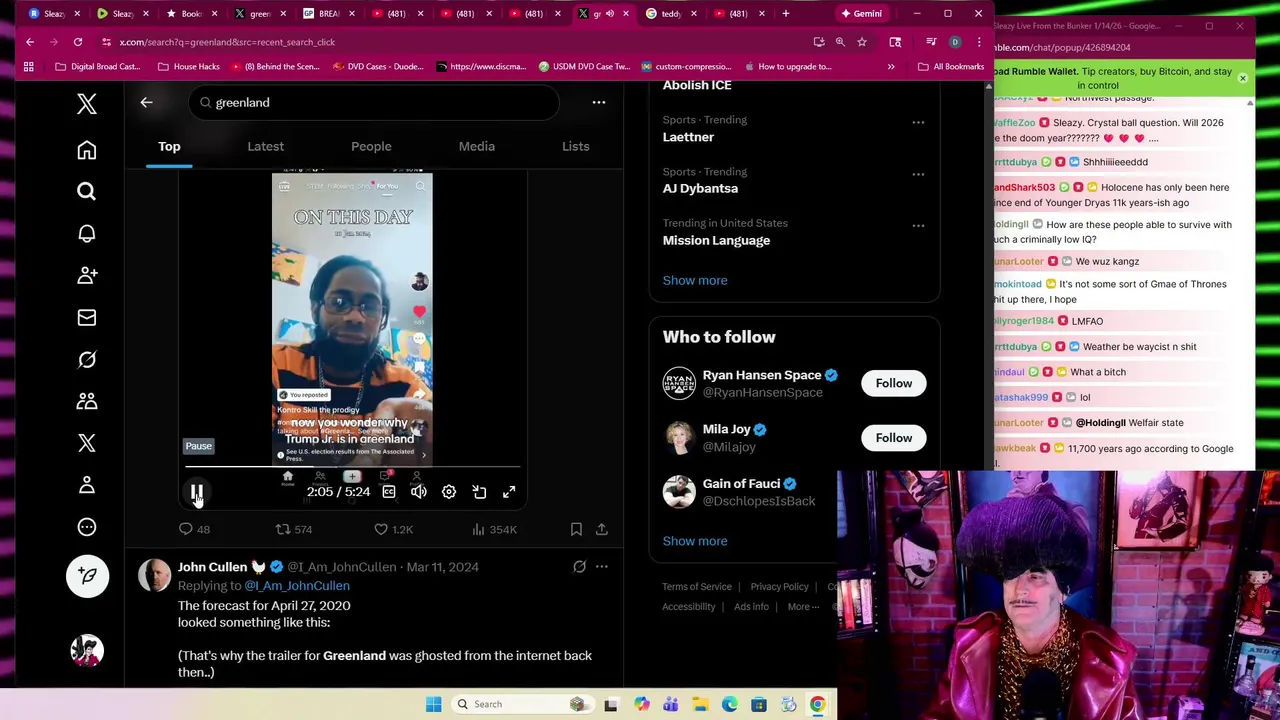Open @I_Am_JohnCullen reply mention link
The image size is (1280, 720).
[297, 586]
